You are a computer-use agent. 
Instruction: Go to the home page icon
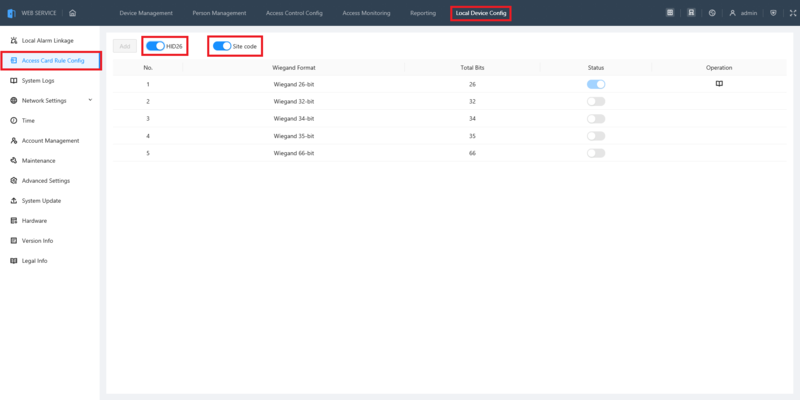72,13
